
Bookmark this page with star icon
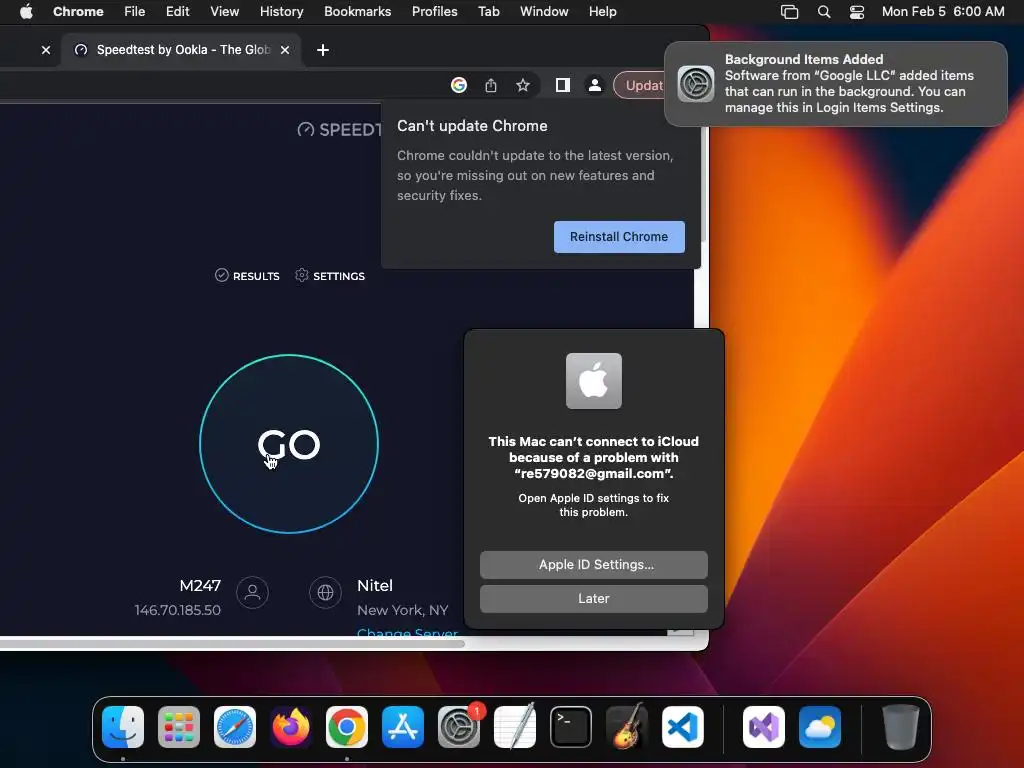pyautogui.click(x=522, y=86)
